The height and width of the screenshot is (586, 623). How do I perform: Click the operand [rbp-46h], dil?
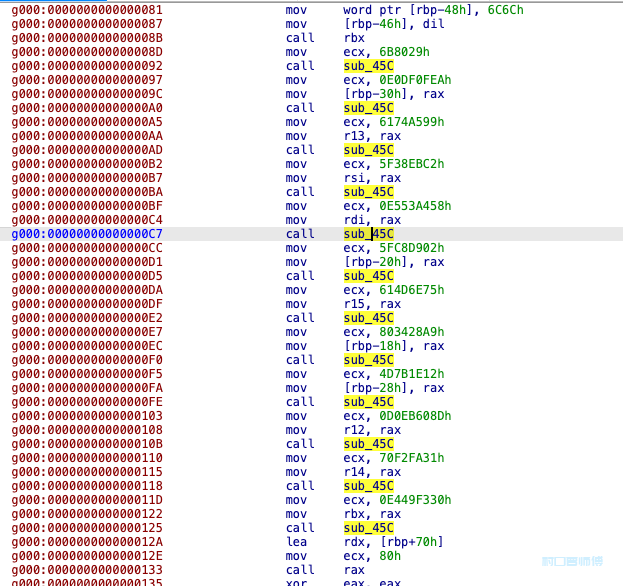[394, 24]
